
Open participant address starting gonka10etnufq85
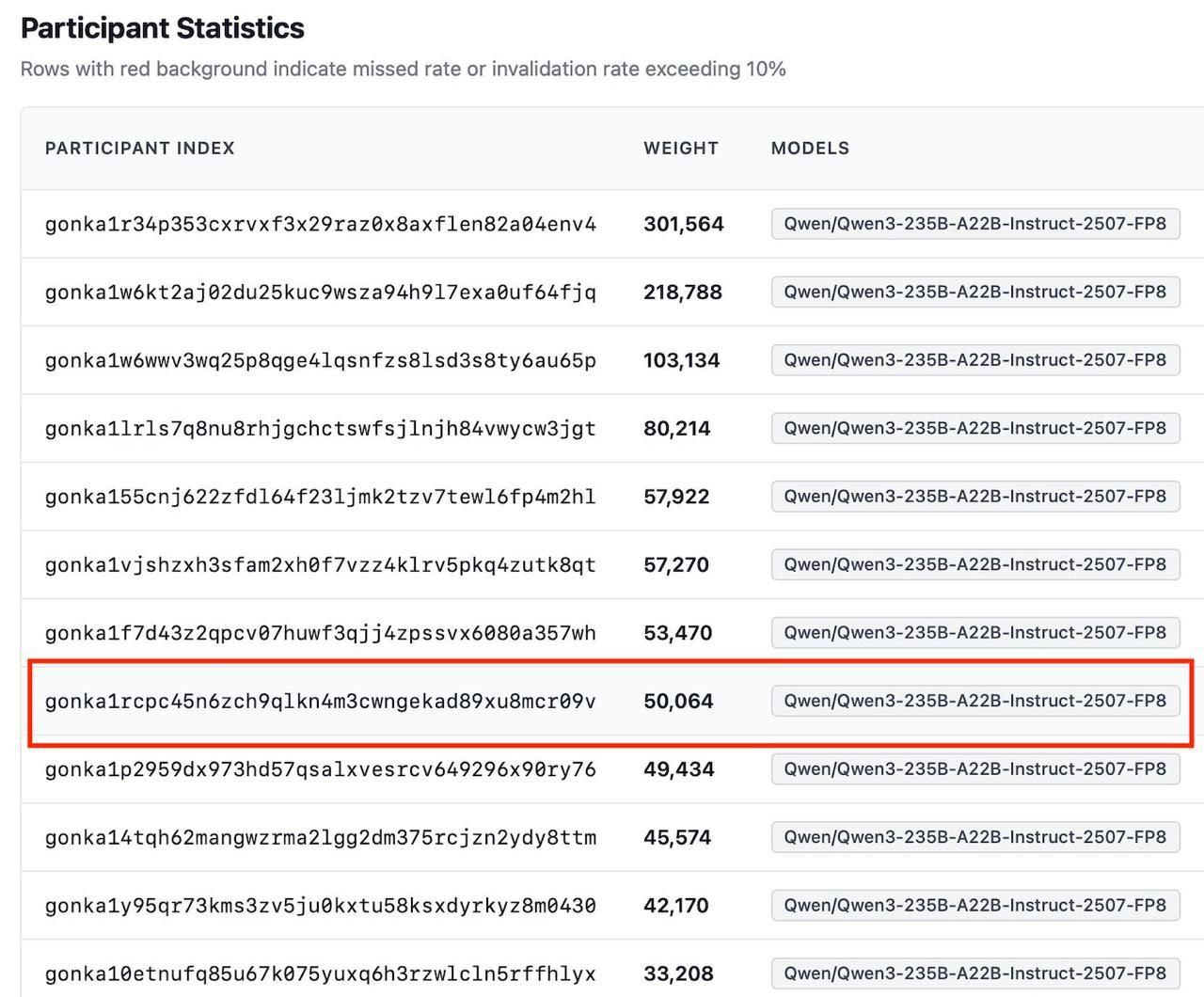pyautogui.click(x=321, y=974)
